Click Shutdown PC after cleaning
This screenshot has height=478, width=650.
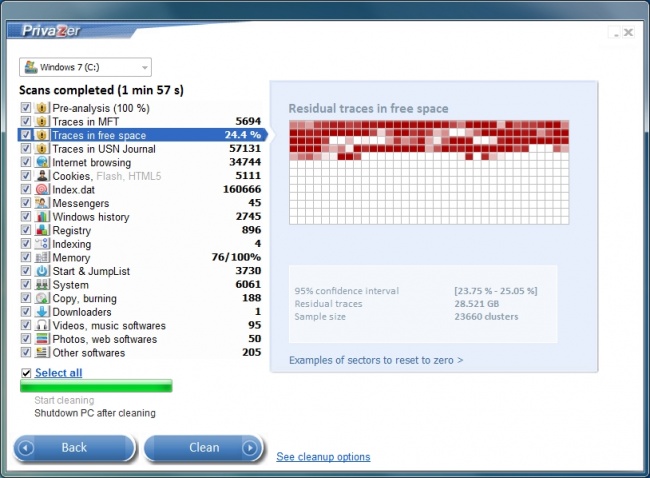click(x=95, y=413)
